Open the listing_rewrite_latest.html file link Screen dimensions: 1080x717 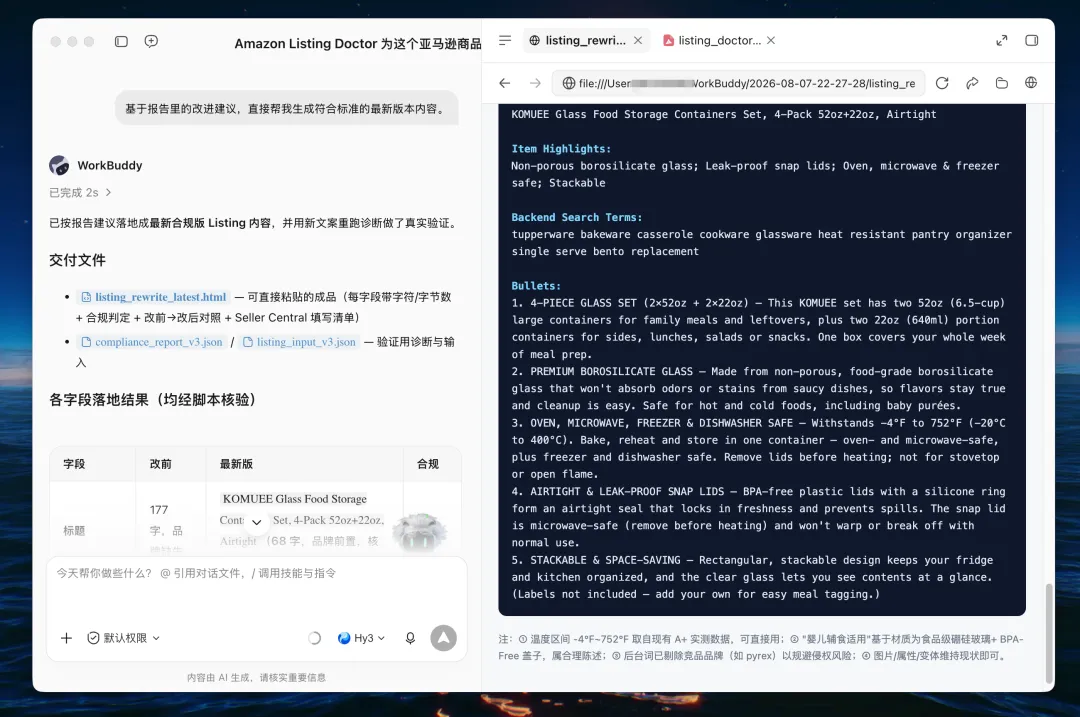(x=154, y=297)
